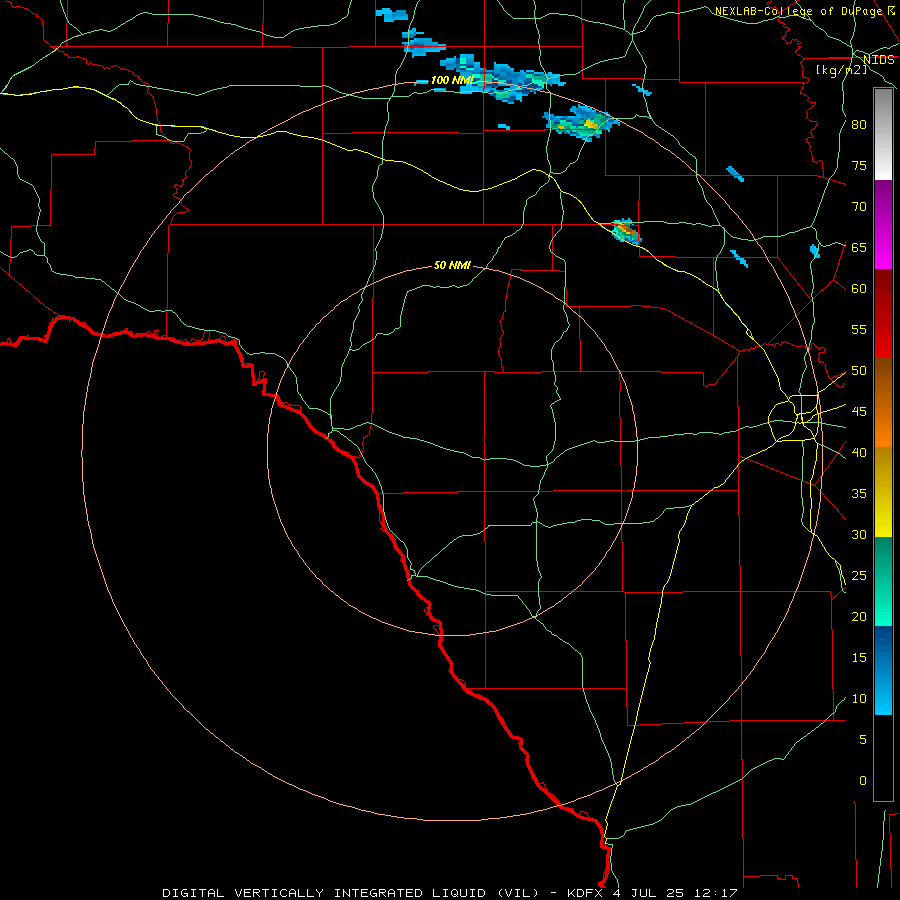Click the red legend color band

tap(883, 314)
